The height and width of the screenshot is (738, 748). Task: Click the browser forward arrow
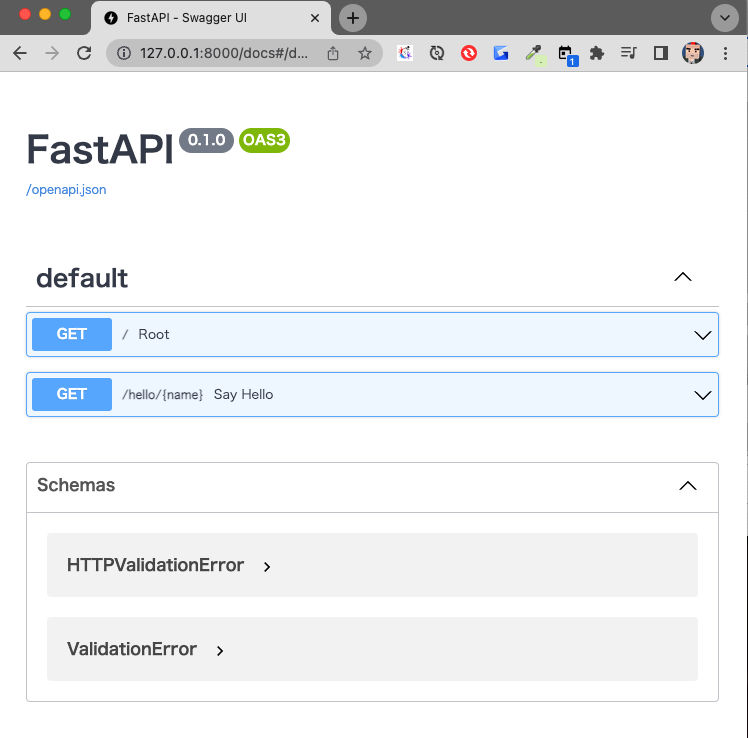[52, 53]
